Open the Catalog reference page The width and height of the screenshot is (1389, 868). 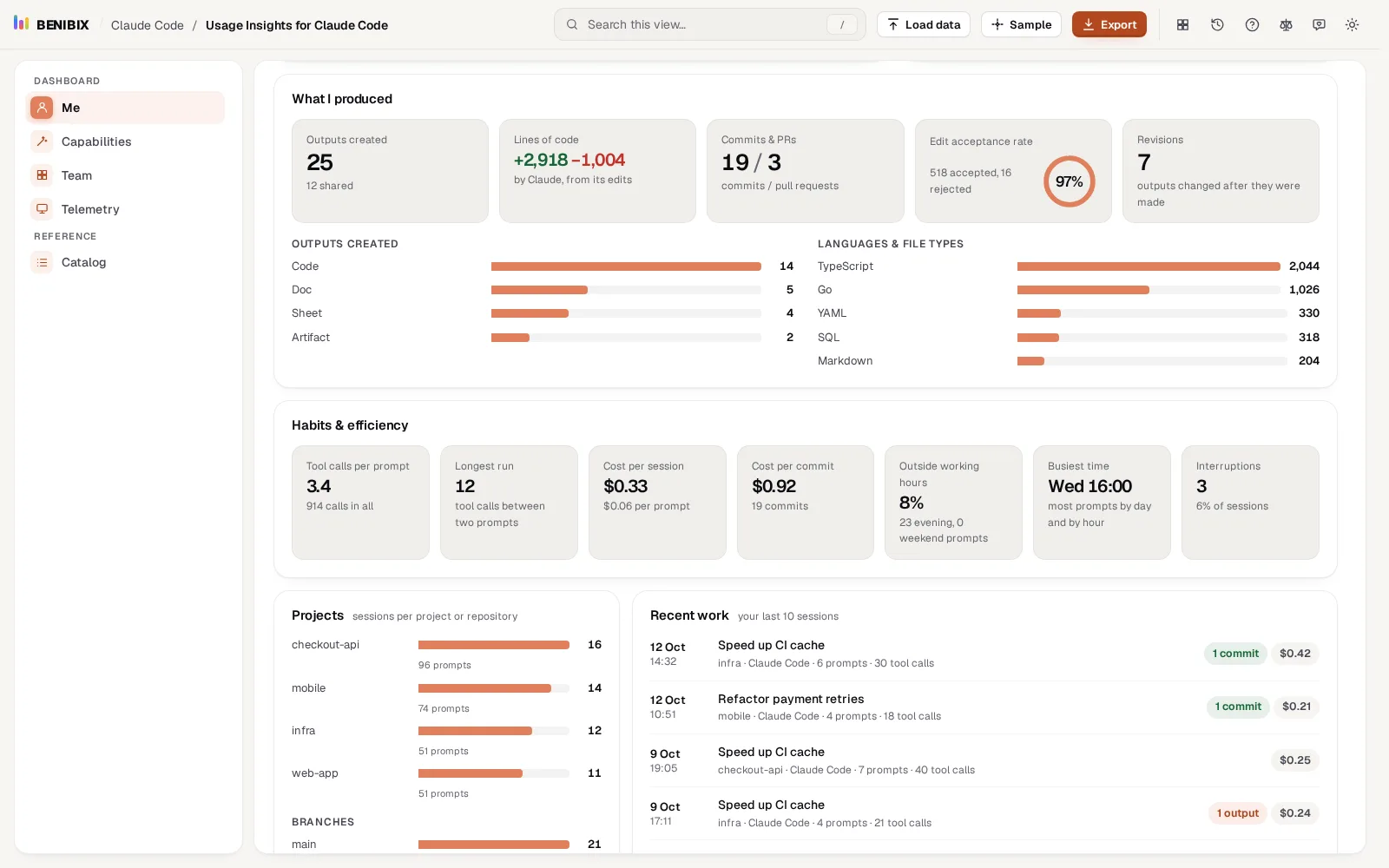[125, 262]
